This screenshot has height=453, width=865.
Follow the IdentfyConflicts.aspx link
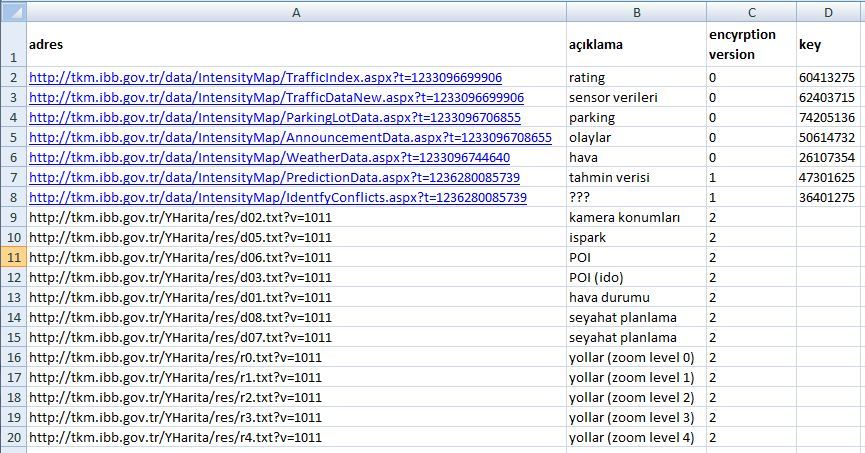pyautogui.click(x=278, y=197)
